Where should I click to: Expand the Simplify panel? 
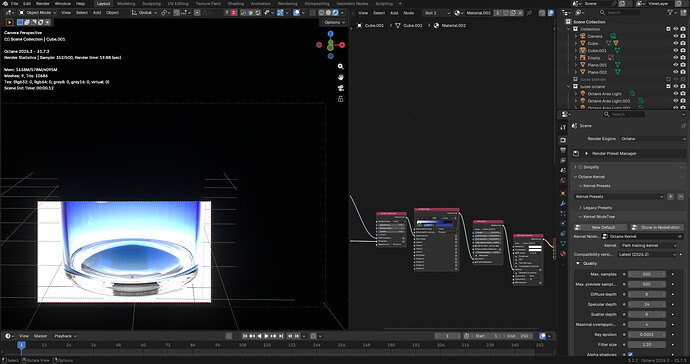tap(576, 167)
